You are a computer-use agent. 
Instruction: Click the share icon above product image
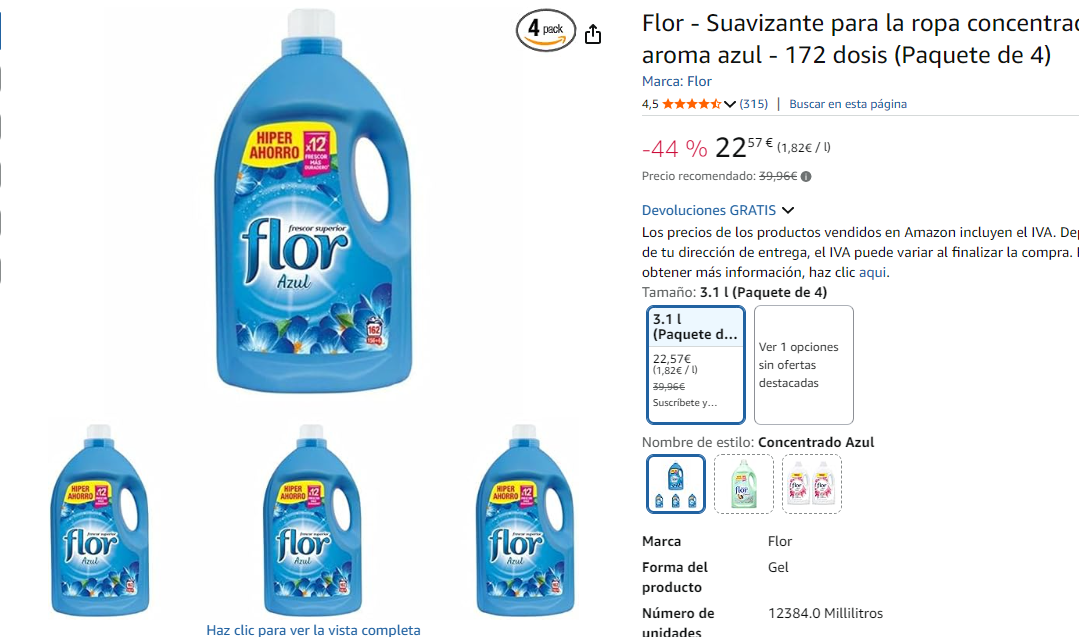click(x=592, y=34)
